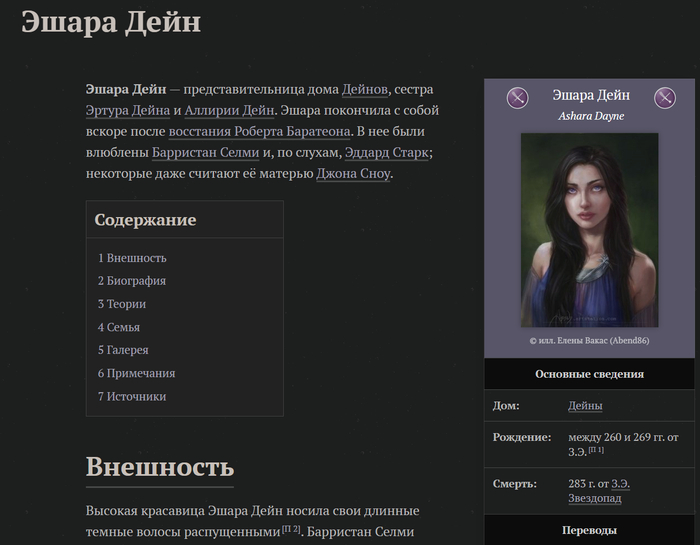Image resolution: width=700 pixels, height=545 pixels.
Task: Click footnote П 1 in birth row
Action: click(x=596, y=449)
